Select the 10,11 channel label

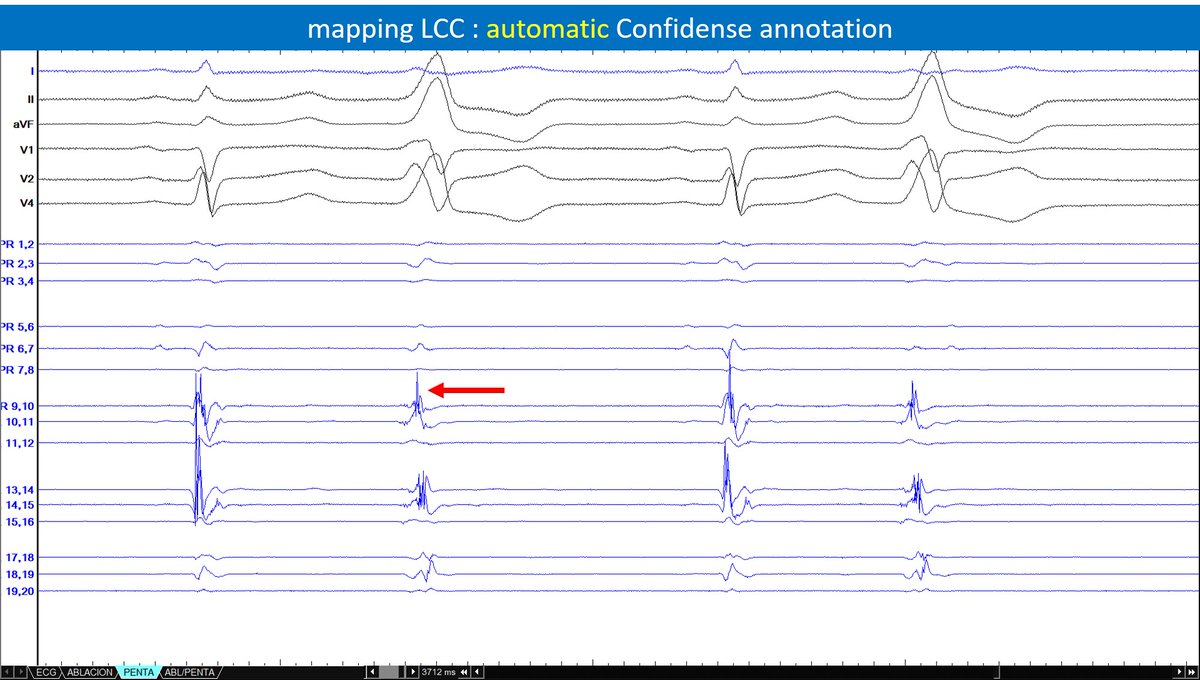22,422
